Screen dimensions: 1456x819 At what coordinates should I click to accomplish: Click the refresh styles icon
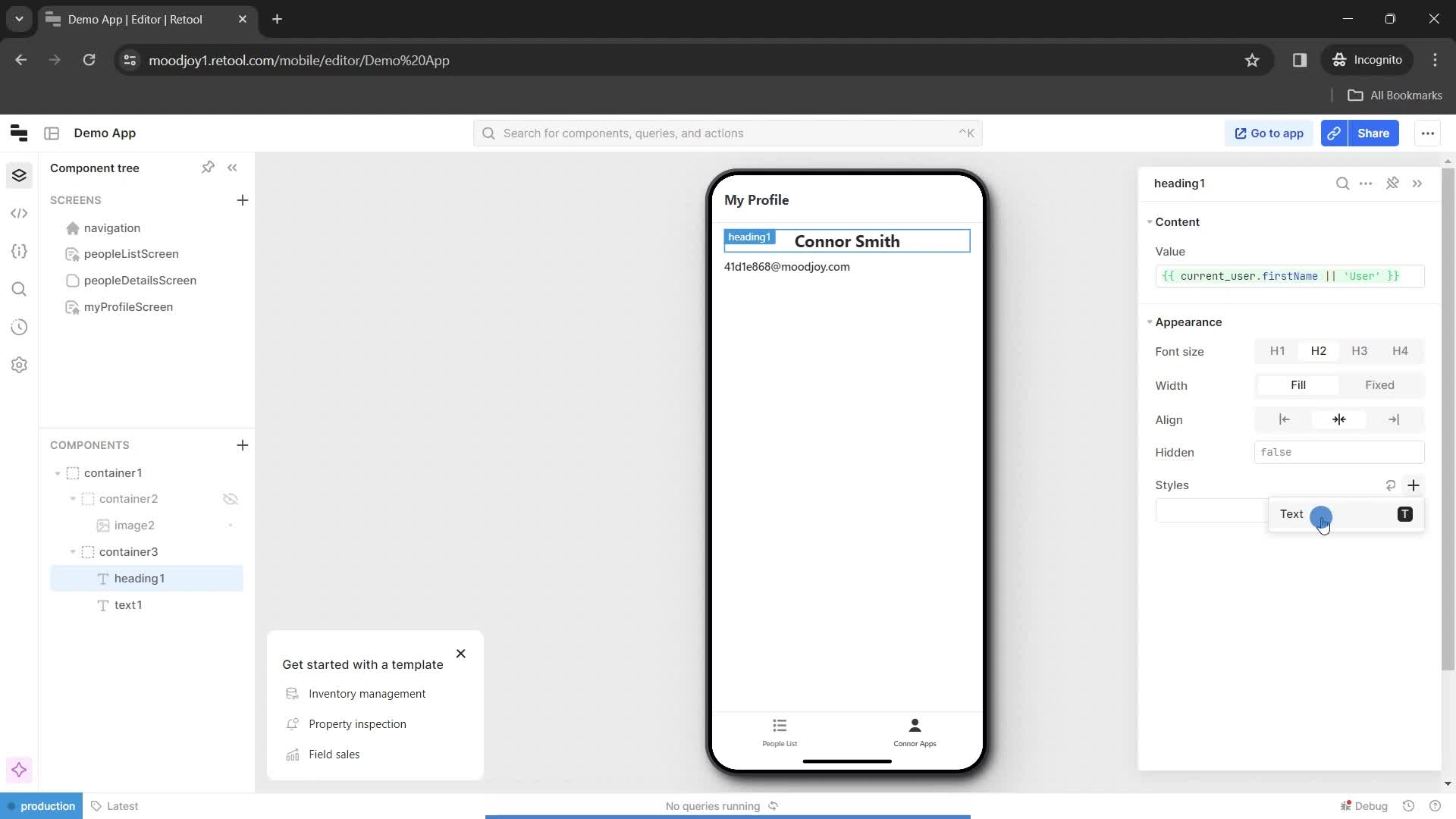click(x=1390, y=485)
